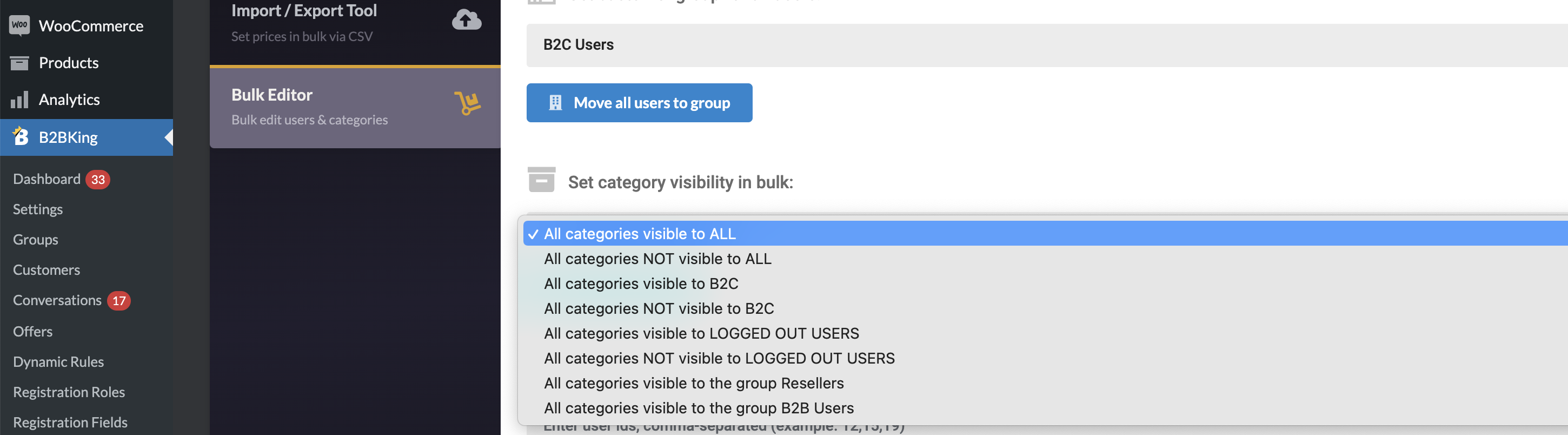Screen dimensions: 1568x435
Task: Click the Analytics bar chart icon
Action: point(19,100)
